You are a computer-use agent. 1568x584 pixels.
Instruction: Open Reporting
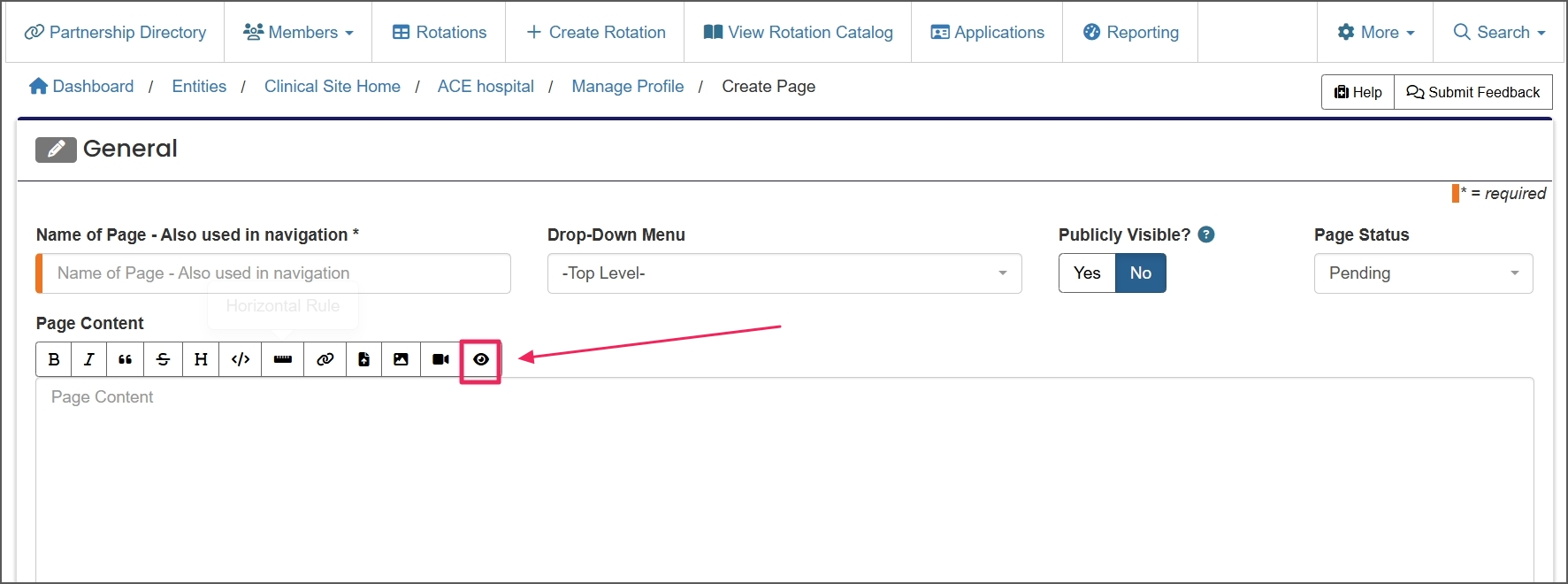point(1130,32)
